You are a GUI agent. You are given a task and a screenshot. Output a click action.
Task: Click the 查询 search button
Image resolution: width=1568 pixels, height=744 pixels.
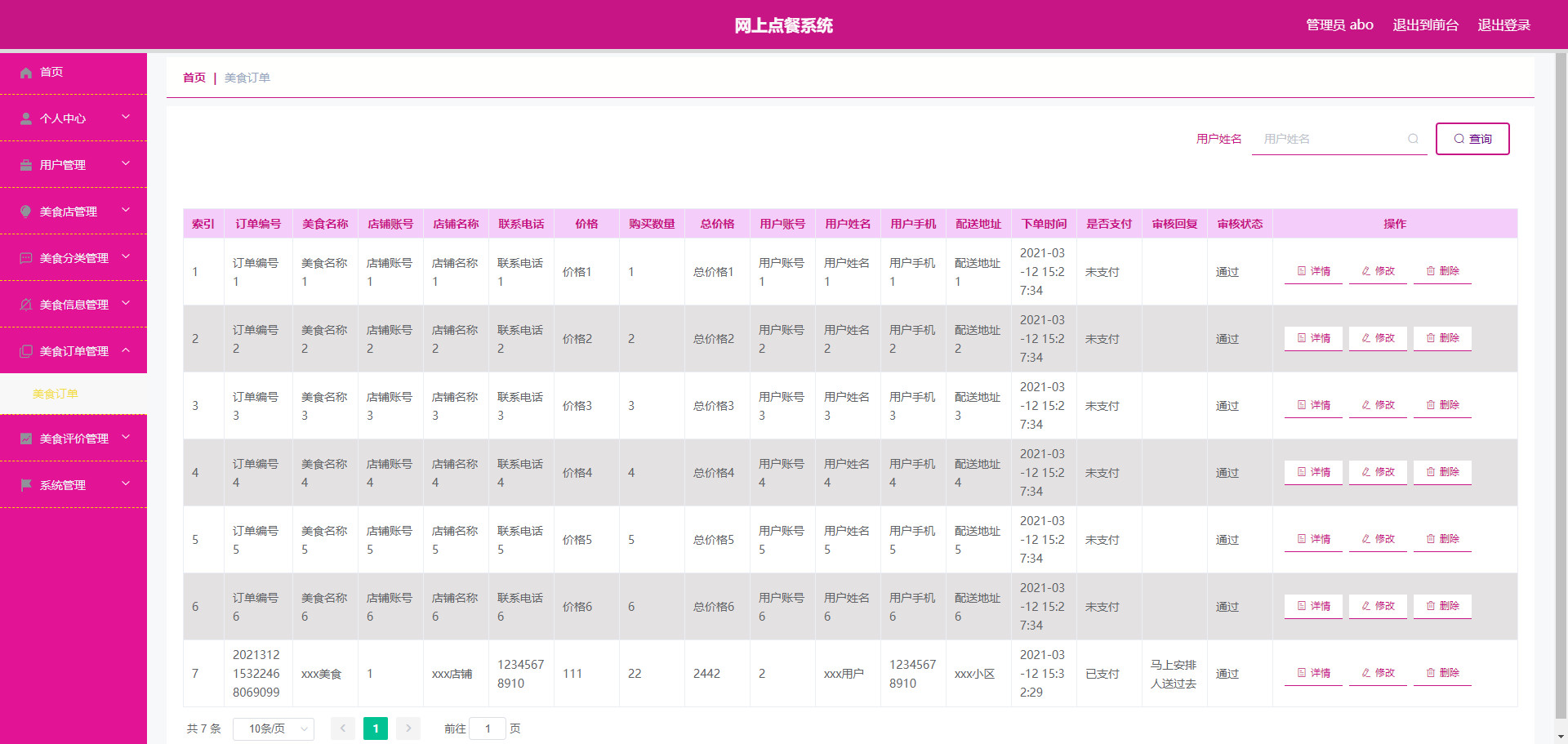1472,139
